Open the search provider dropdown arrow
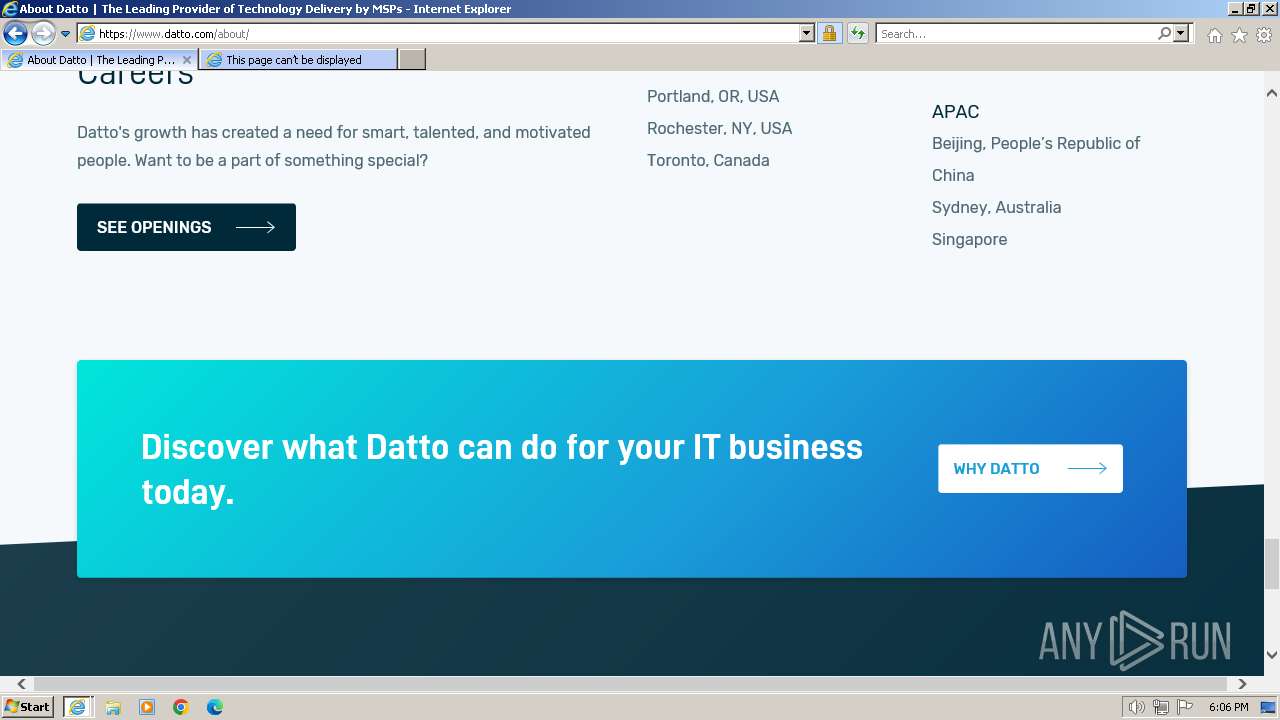The image size is (1280, 720). click(x=1181, y=33)
